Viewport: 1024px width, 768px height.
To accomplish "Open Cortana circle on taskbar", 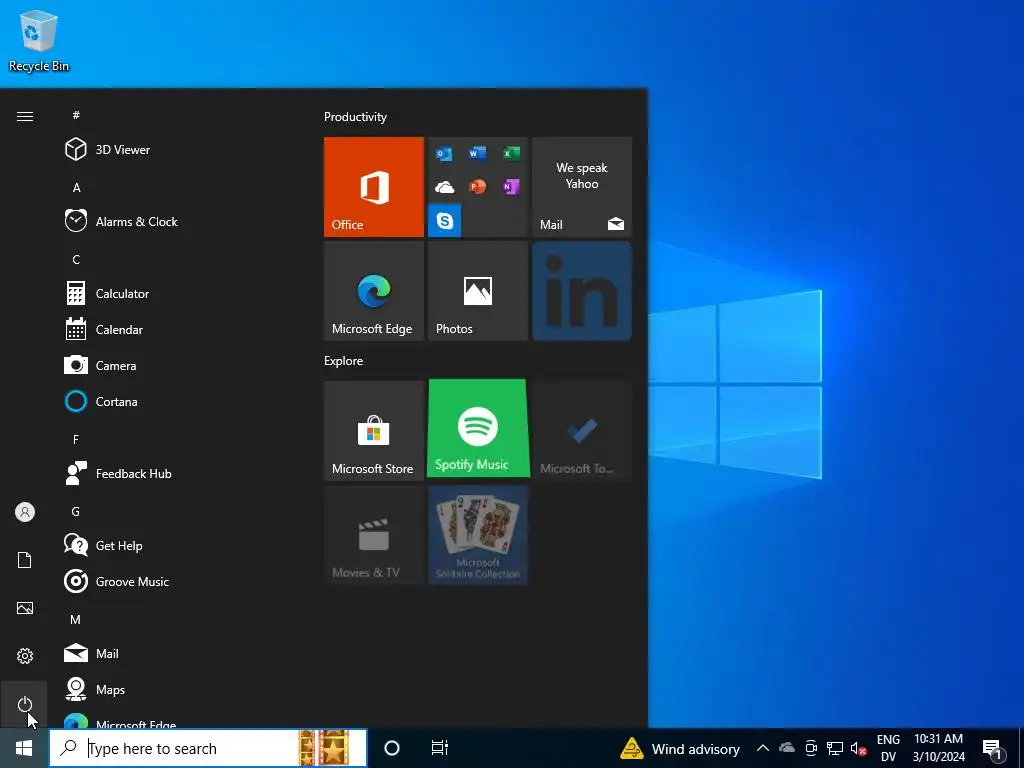I will (392, 748).
